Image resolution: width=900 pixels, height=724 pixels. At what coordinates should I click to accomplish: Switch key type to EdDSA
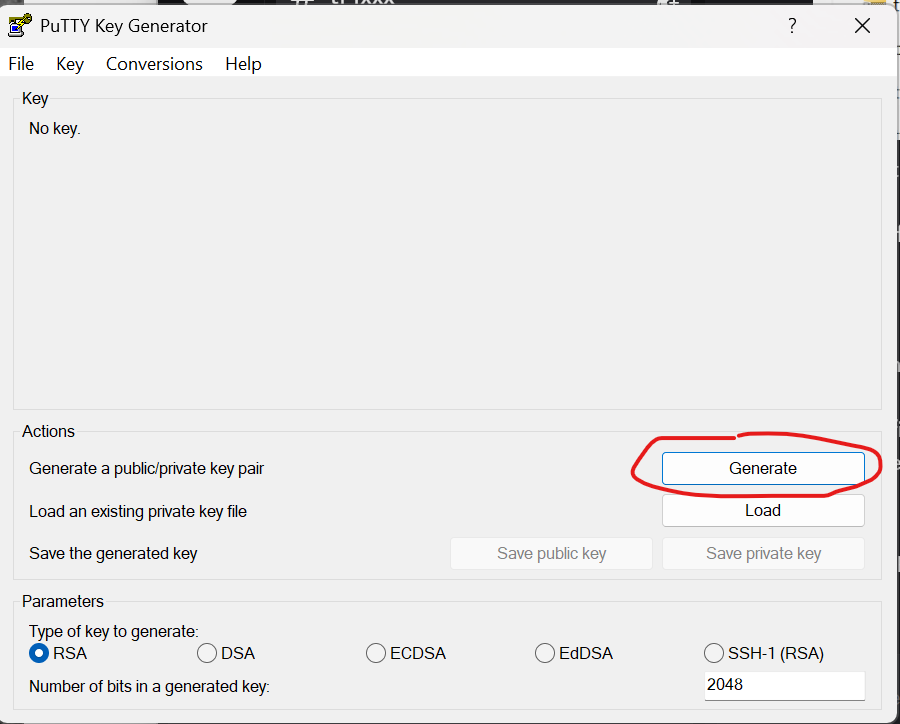(545, 653)
